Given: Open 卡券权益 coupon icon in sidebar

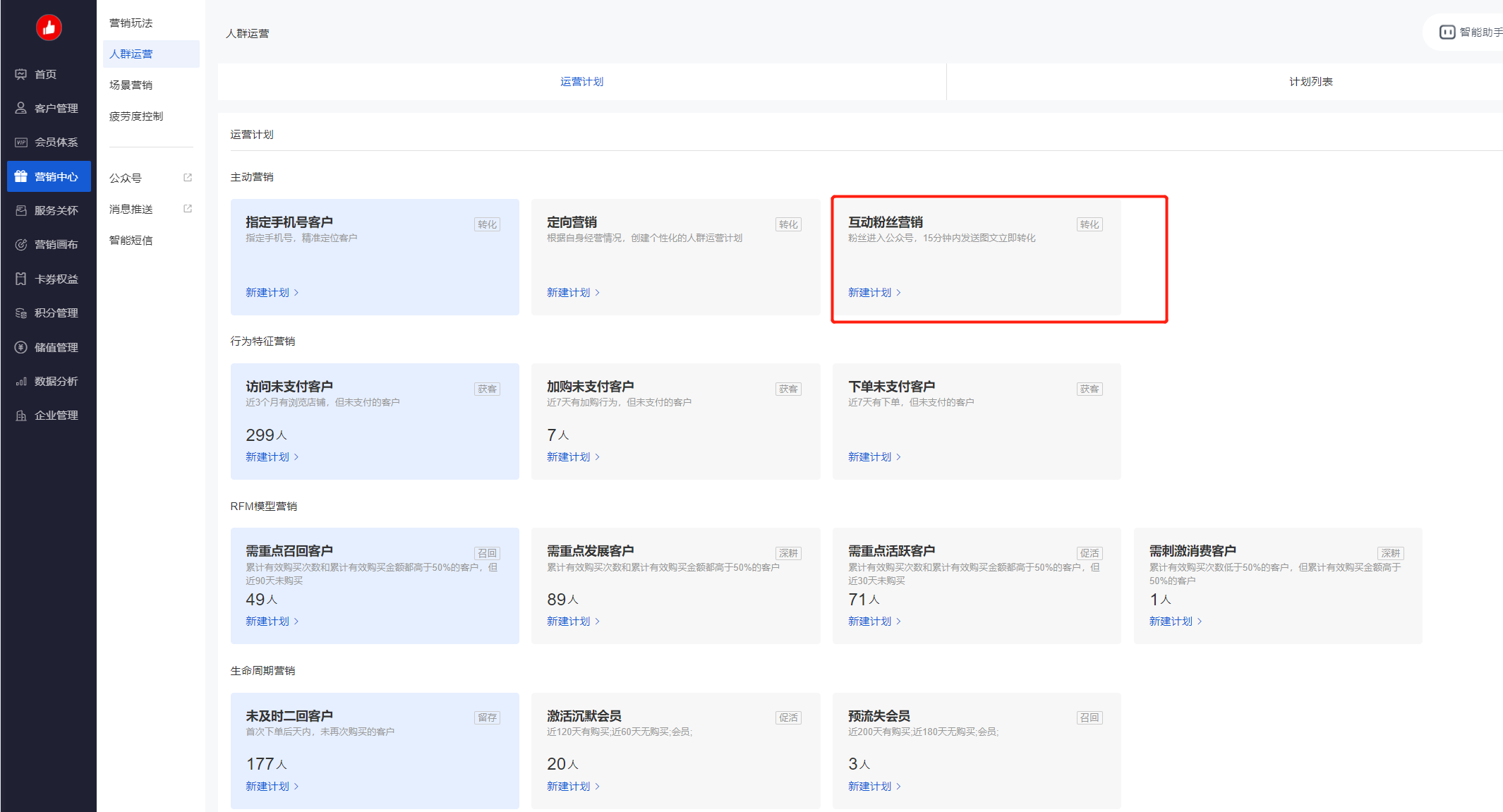Looking at the screenshot, I should [21, 279].
